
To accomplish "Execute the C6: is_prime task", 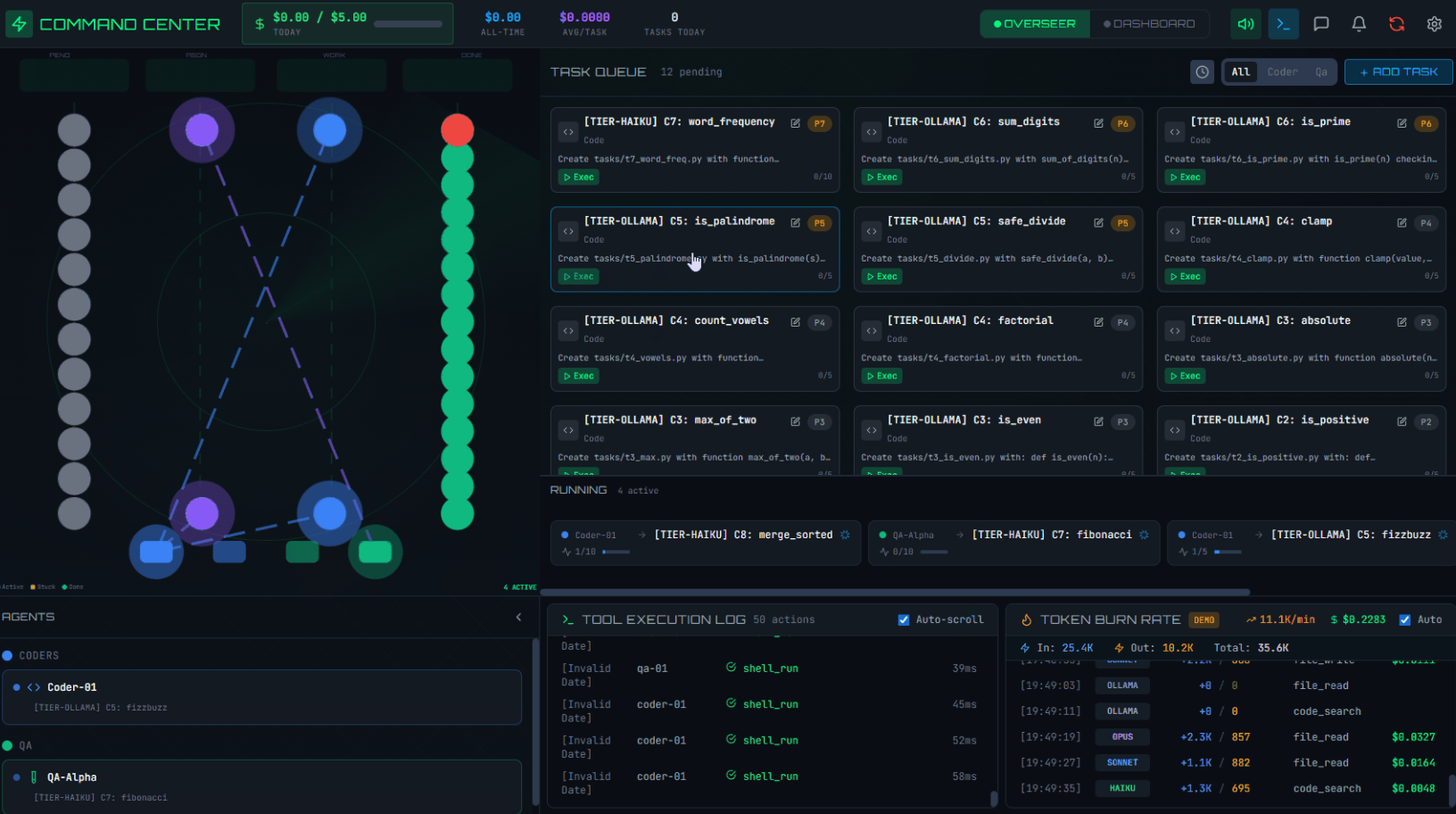I will coord(1186,178).
